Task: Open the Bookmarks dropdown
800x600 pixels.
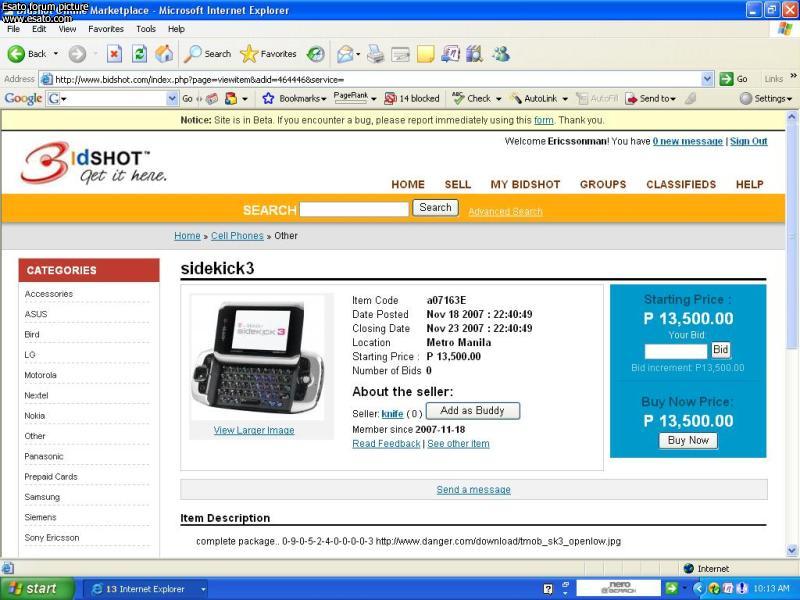Action: (x=323, y=99)
